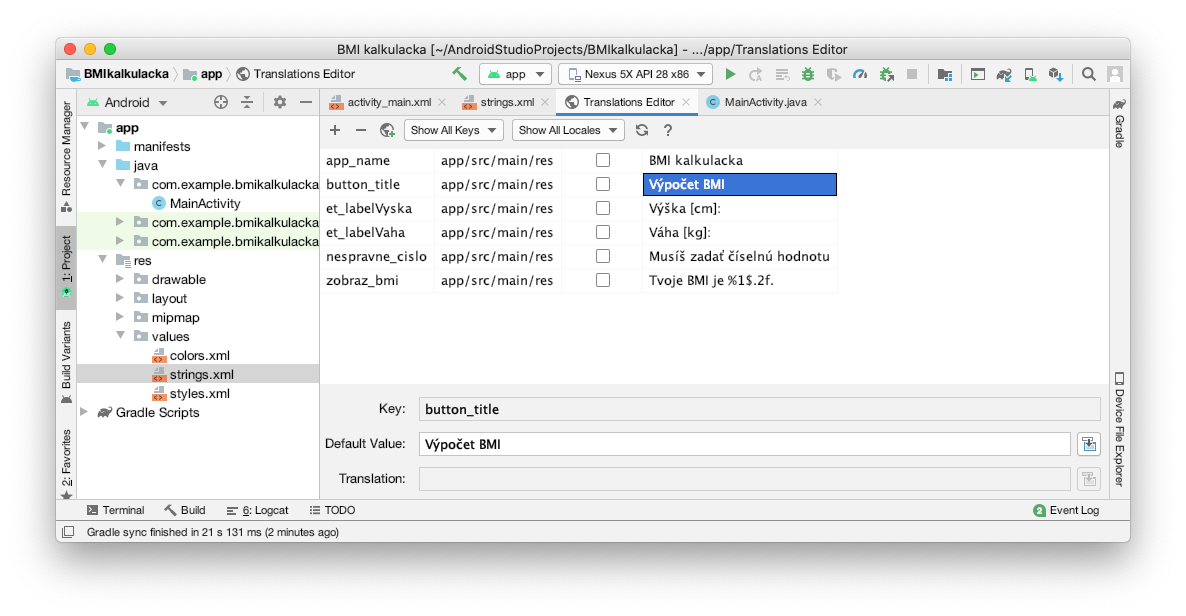Click the Search Everywhere magnifier icon
This screenshot has width=1186, height=616.
pyautogui.click(x=1089, y=74)
